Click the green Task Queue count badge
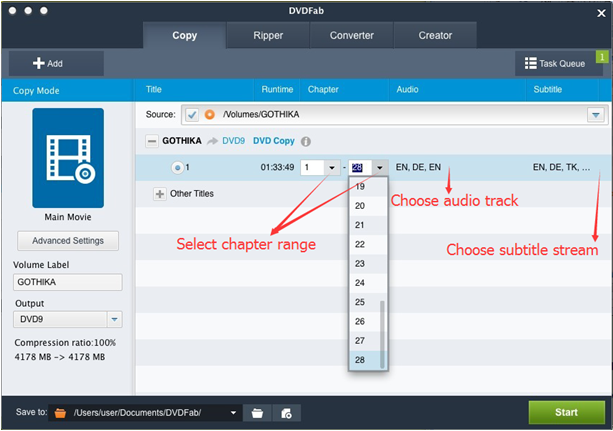The width and height of the screenshot is (613, 431). [x=602, y=57]
